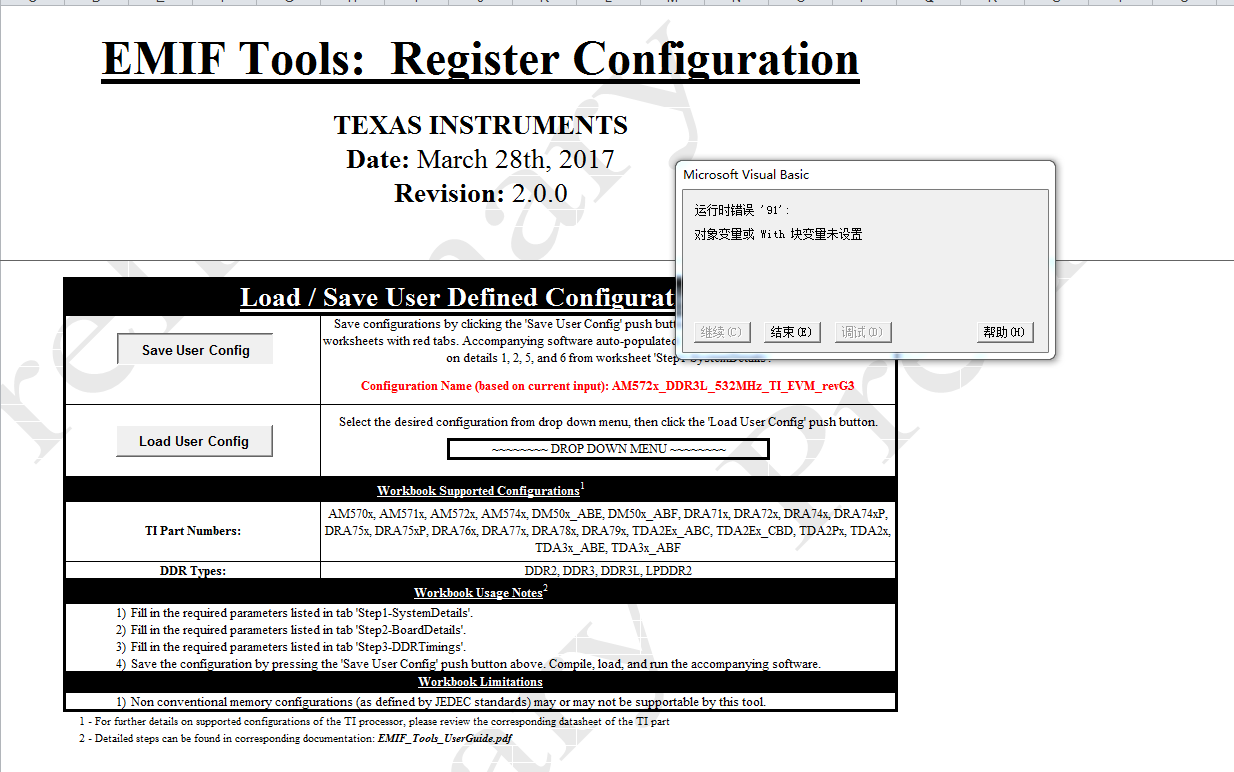Click the greyed 调试(D) debug button
The width and height of the screenshot is (1234, 772).
pyautogui.click(x=862, y=332)
